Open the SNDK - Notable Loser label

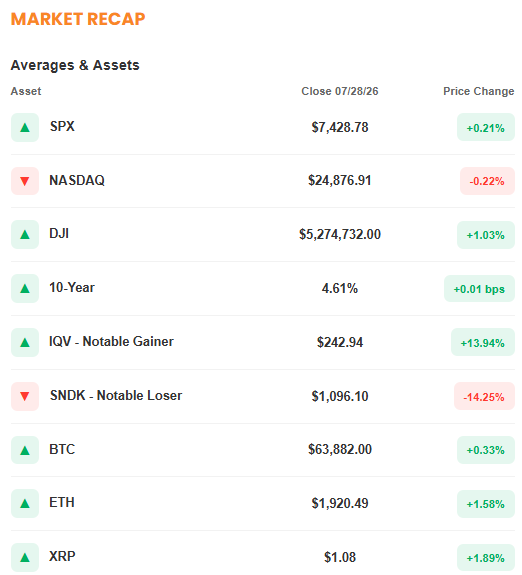(x=116, y=395)
